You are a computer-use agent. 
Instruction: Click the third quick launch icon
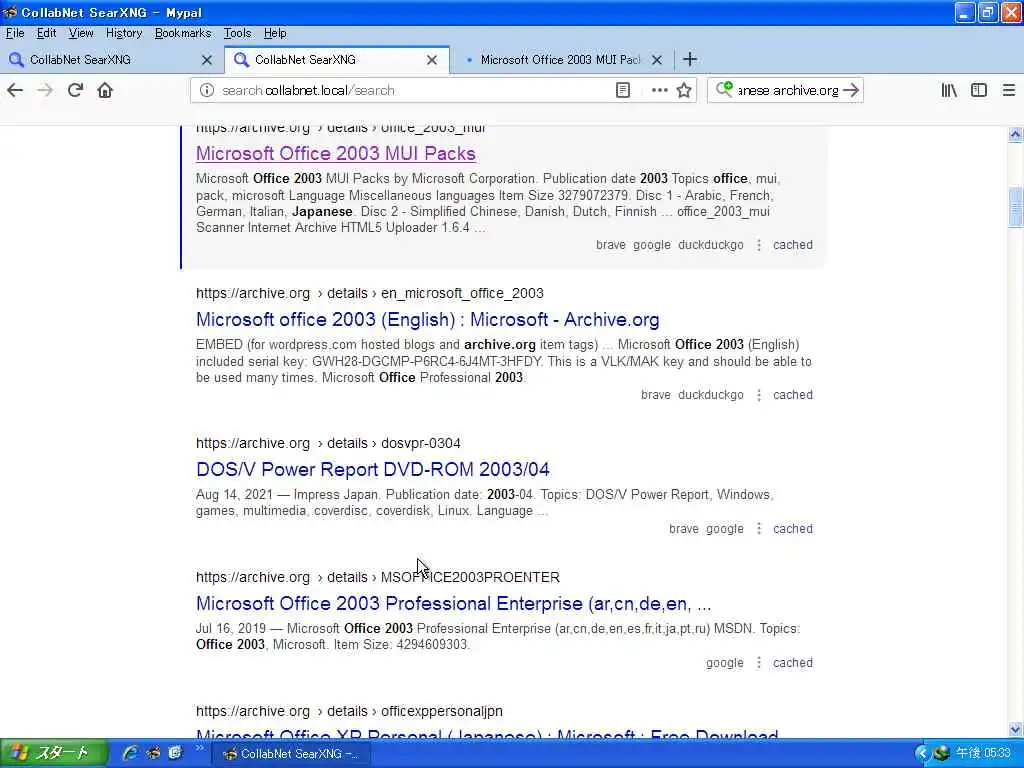[x=175, y=753]
